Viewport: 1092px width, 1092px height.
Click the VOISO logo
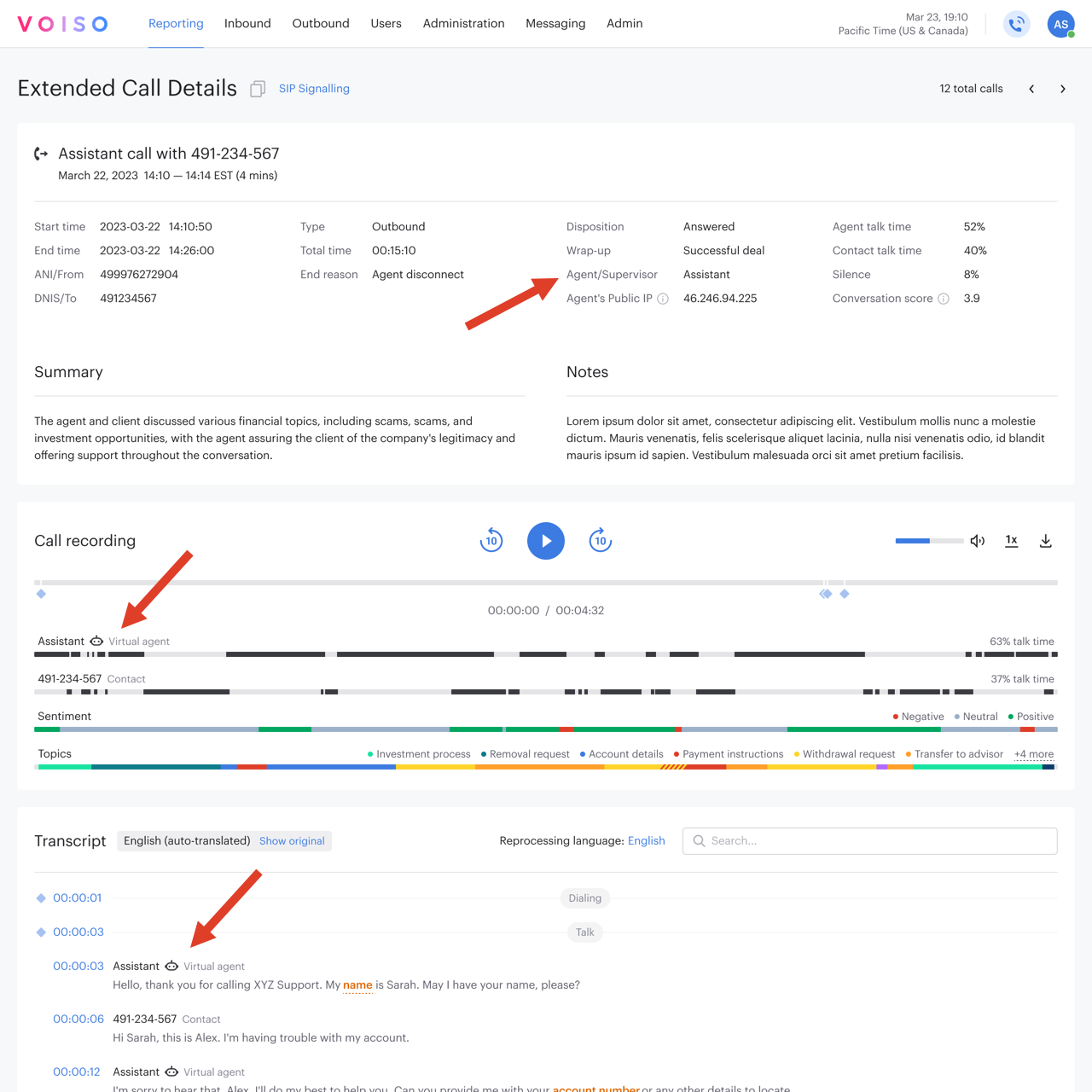pos(61,23)
